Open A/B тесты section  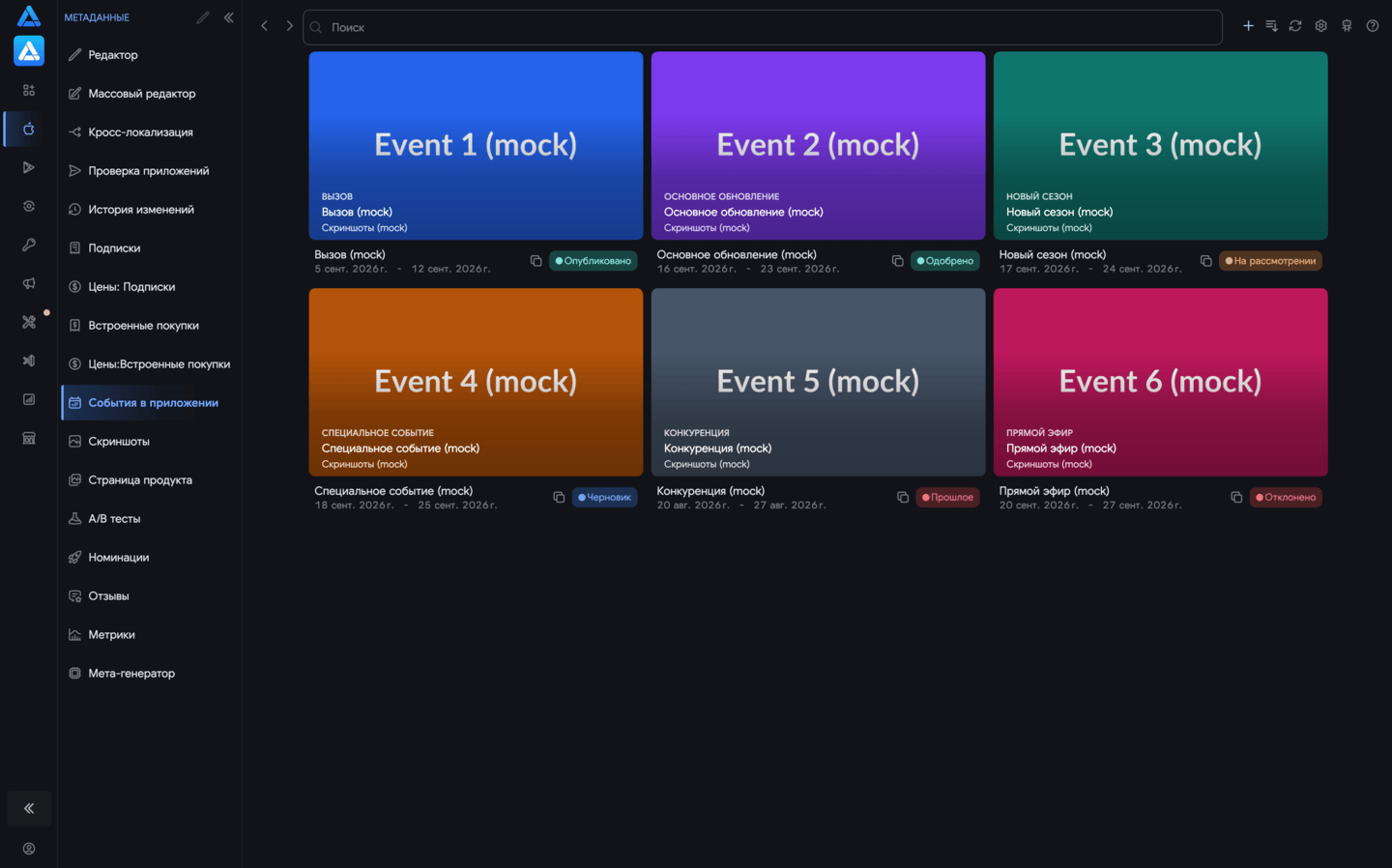click(x=150, y=519)
